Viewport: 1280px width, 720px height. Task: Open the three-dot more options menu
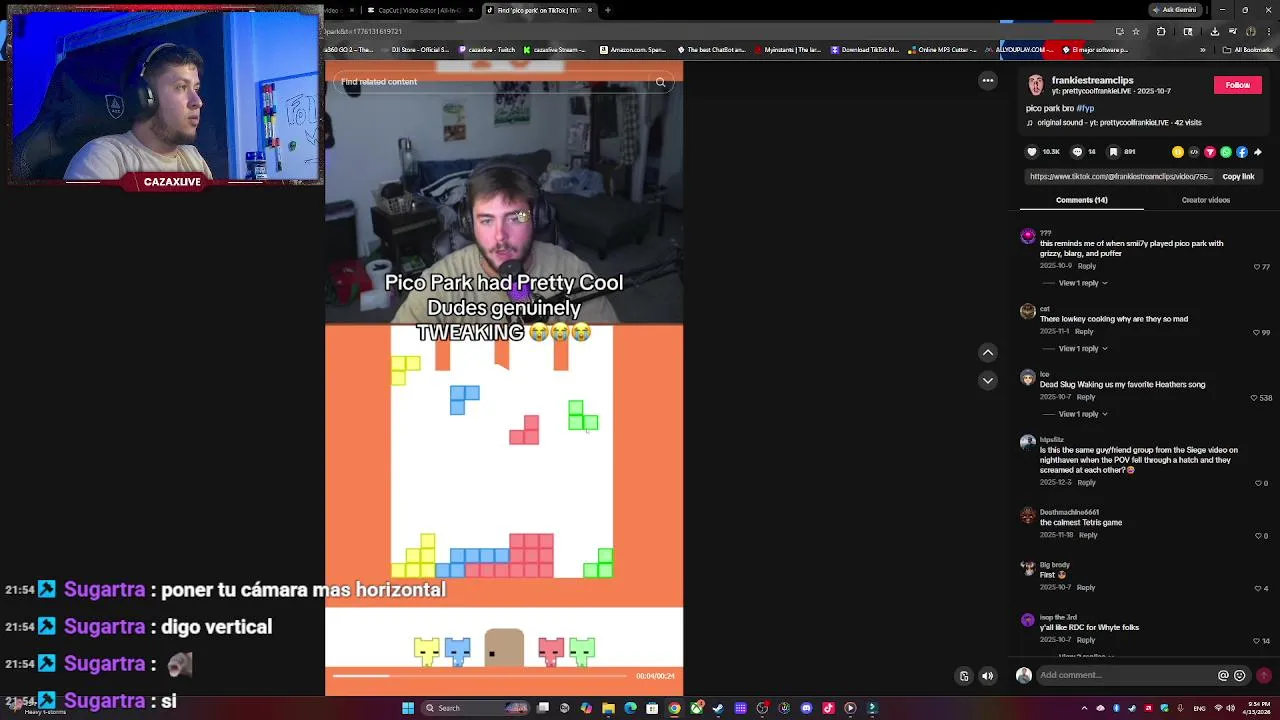click(988, 80)
